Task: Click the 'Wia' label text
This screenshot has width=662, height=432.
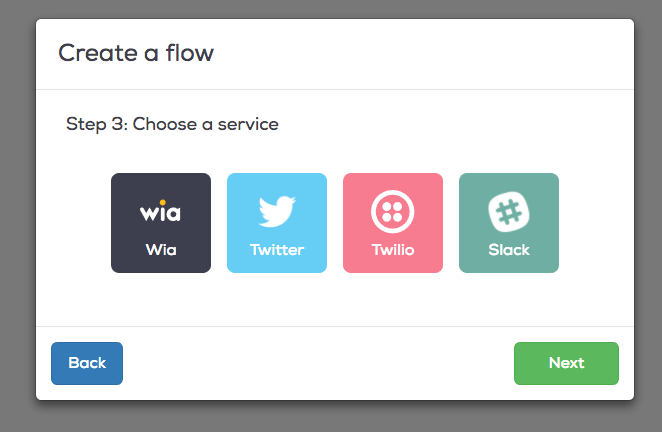Action: pos(161,250)
